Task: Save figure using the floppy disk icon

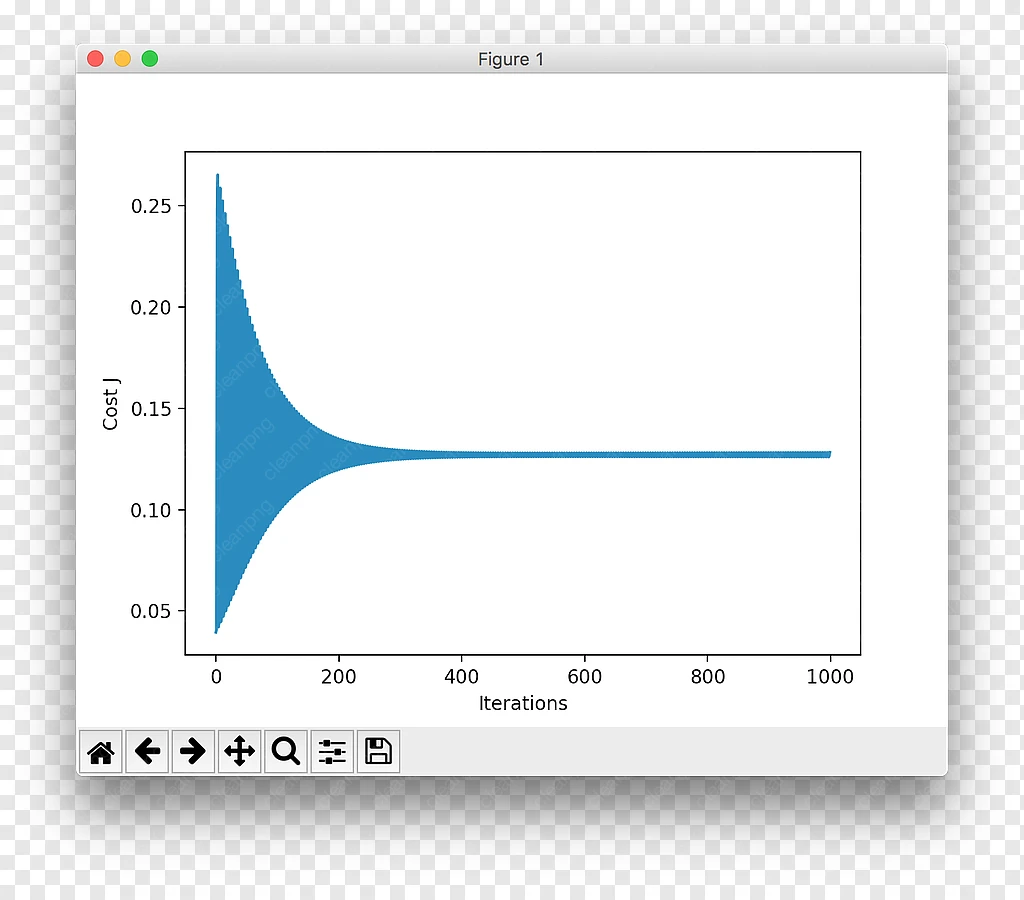Action: (x=378, y=751)
